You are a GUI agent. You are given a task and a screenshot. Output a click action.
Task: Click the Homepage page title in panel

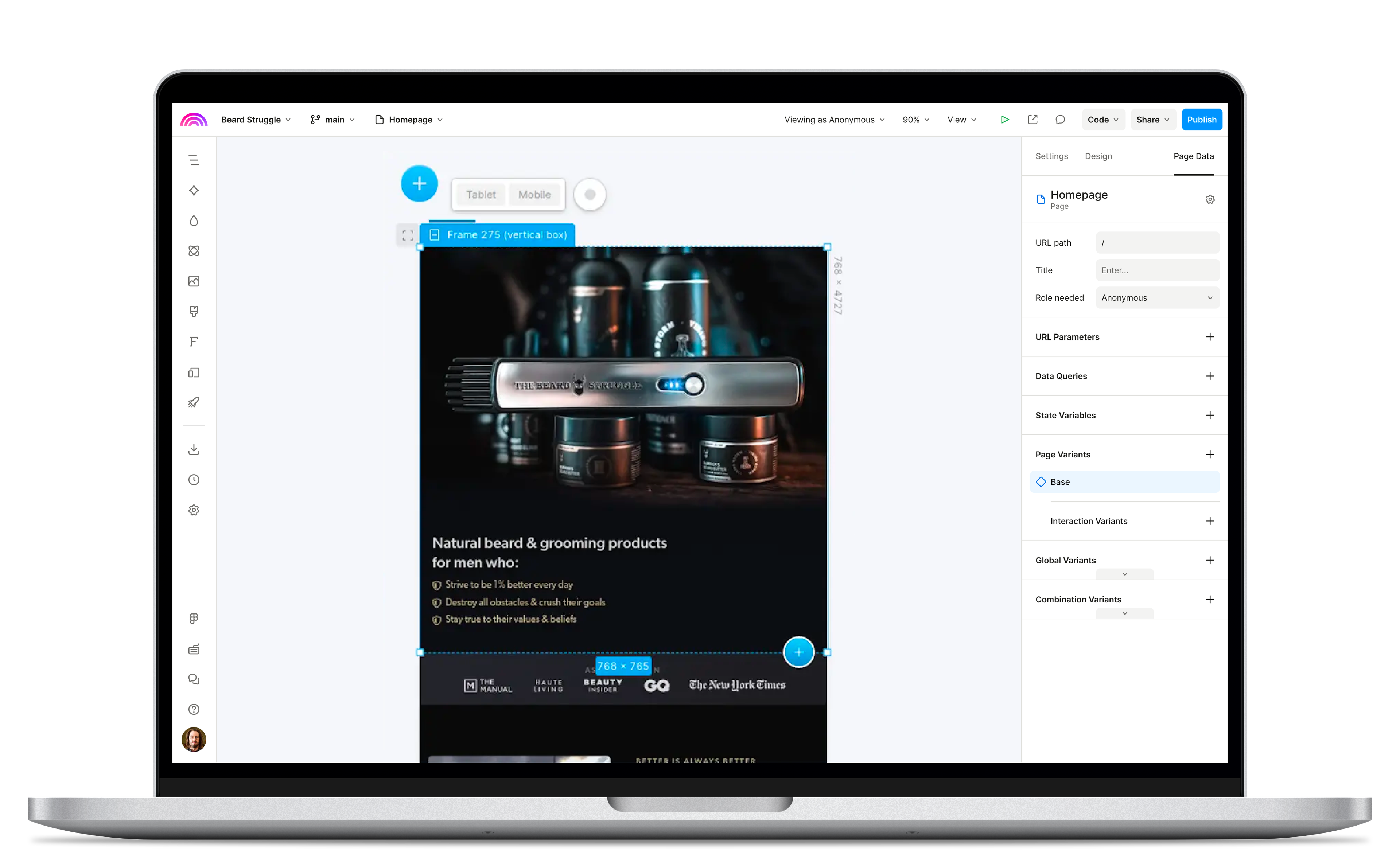pos(1079,195)
